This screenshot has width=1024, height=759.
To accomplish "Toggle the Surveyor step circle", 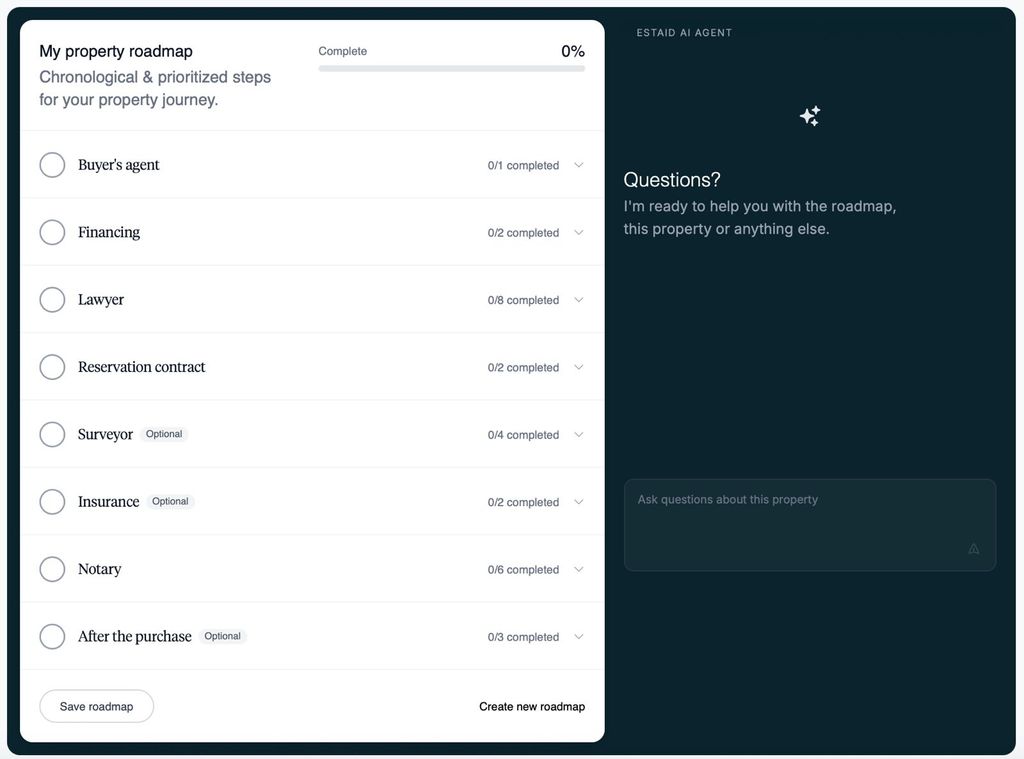I will pyautogui.click(x=52, y=435).
